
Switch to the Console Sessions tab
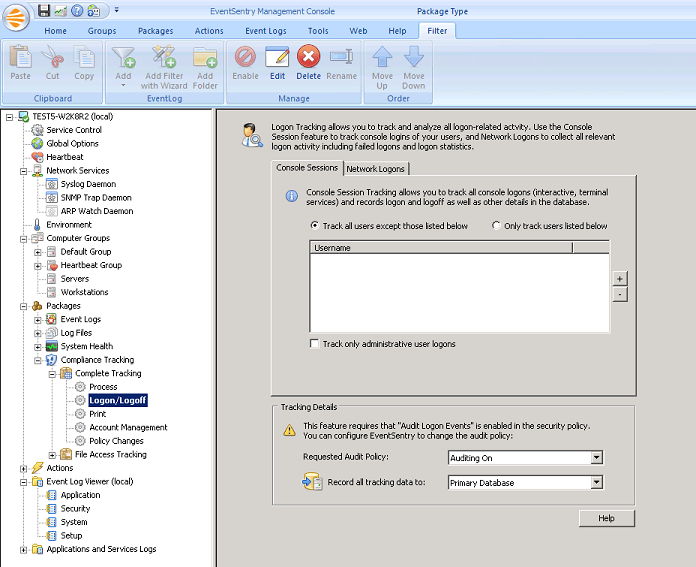(307, 168)
